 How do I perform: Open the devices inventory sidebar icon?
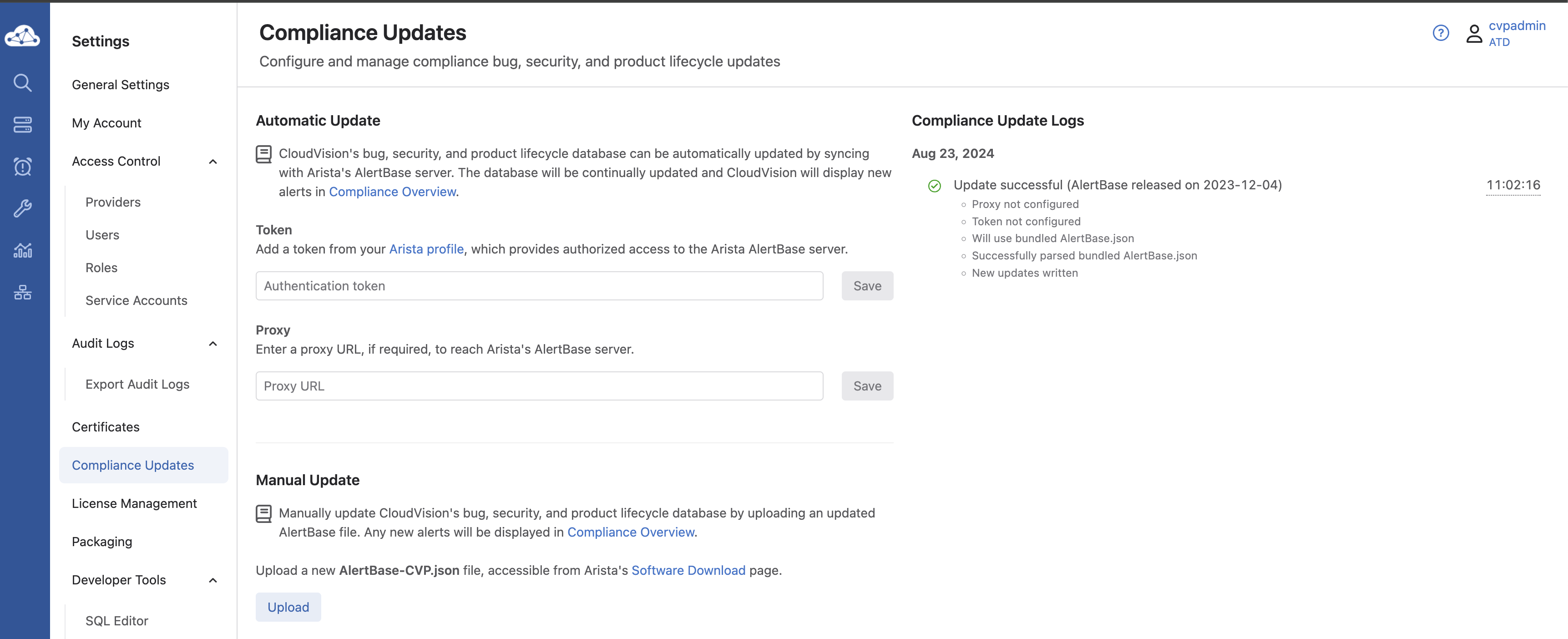click(22, 125)
